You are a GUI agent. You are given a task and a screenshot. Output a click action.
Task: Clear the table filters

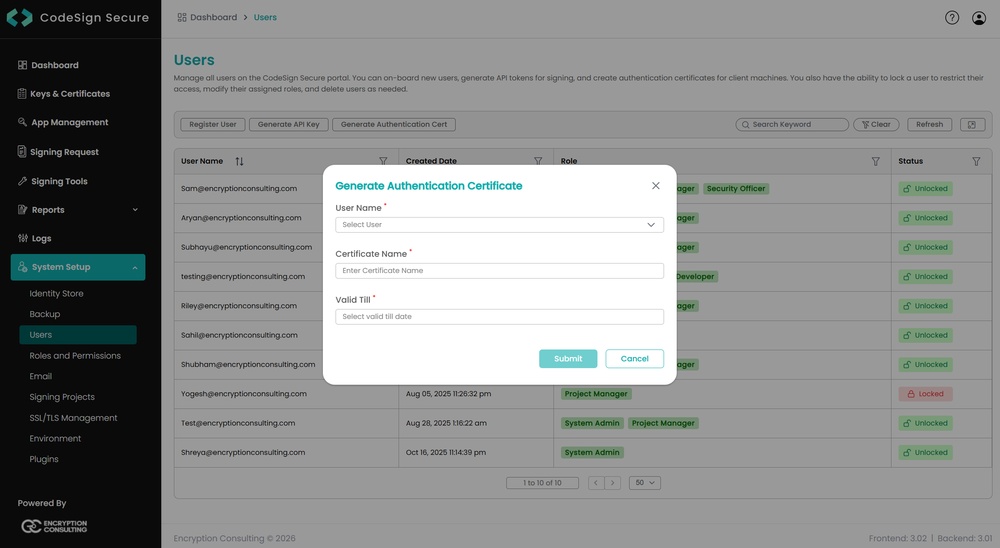pos(876,124)
